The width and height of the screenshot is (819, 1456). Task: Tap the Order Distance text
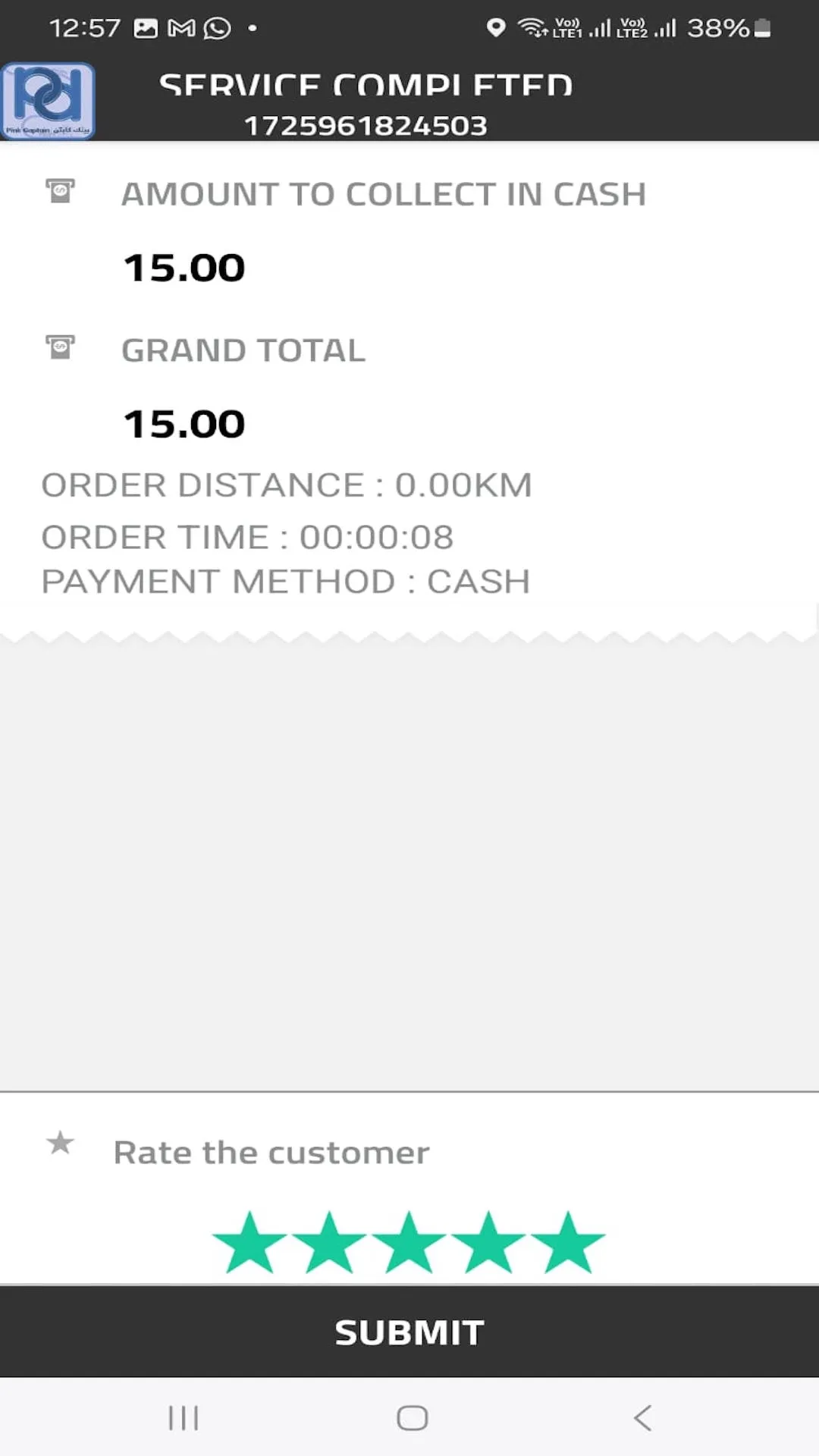[287, 485]
